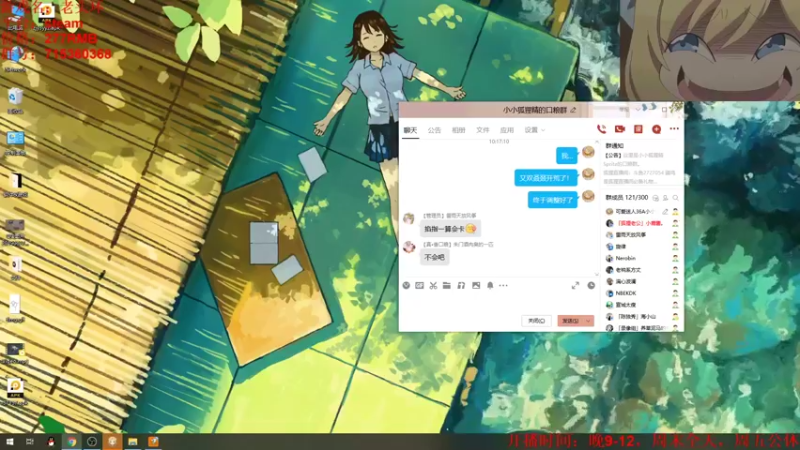Open the last orange icon on the taskbar
The image size is (800, 450).
pyautogui.click(x=154, y=442)
